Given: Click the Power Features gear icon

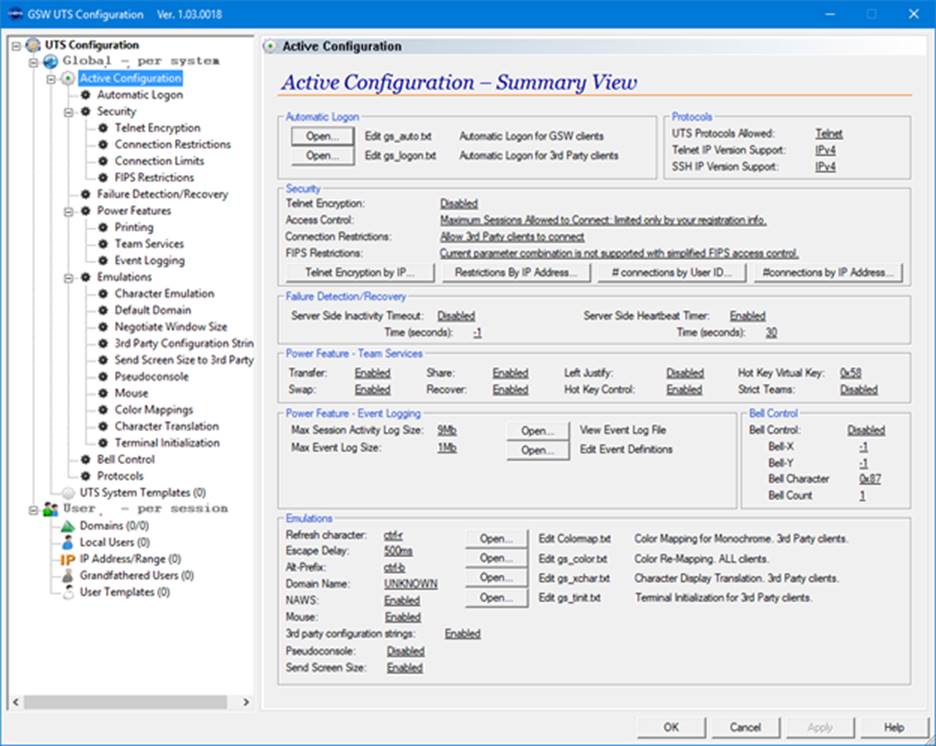Looking at the screenshot, I should [85, 211].
